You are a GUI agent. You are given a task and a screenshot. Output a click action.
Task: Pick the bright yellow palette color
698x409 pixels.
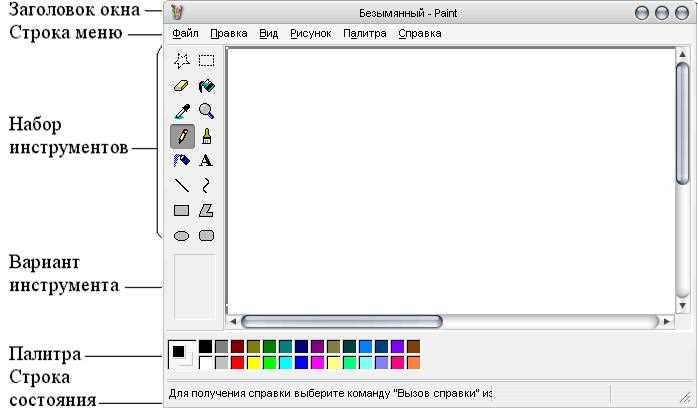[253, 362]
